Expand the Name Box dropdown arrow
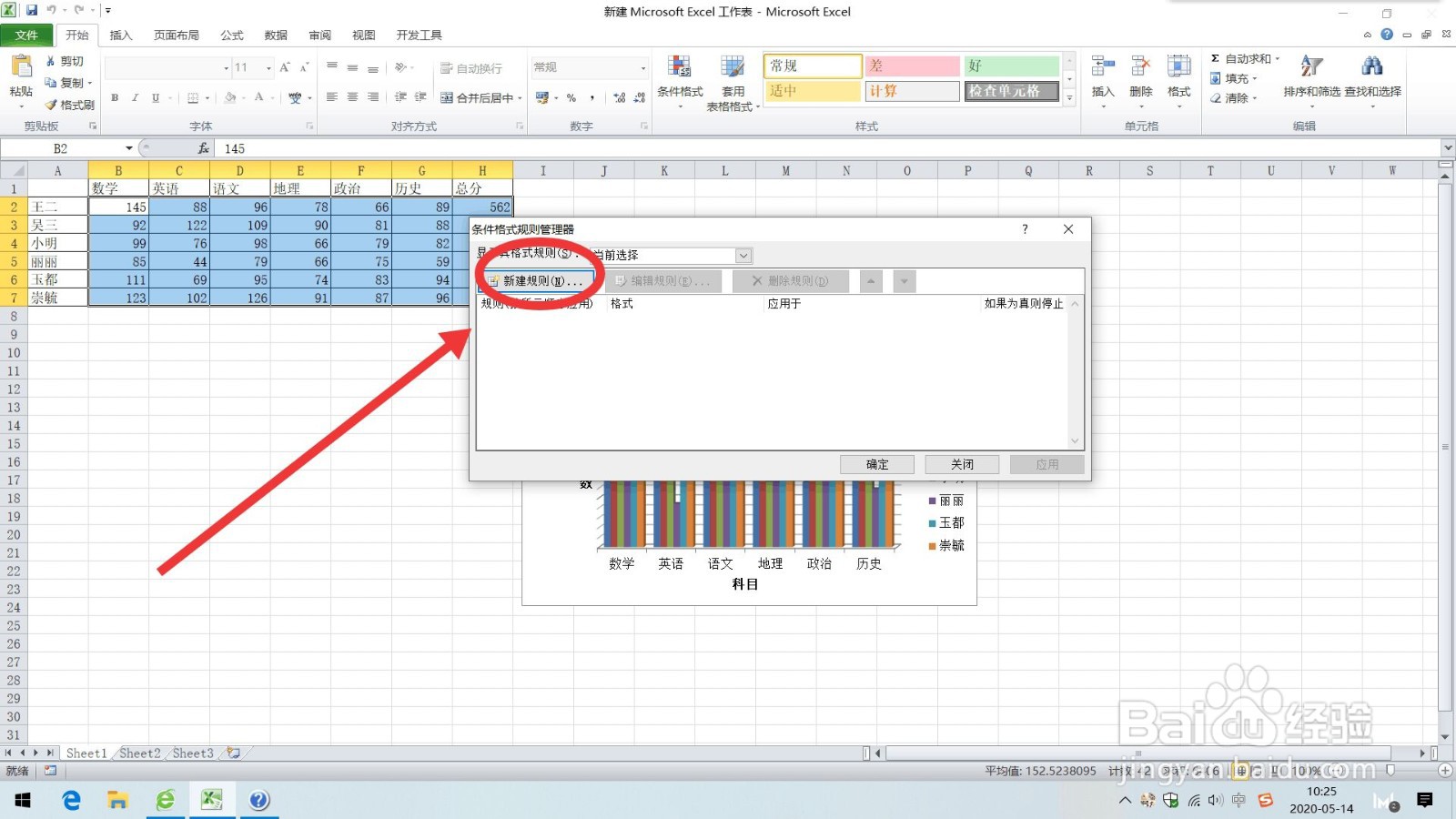Image resolution: width=1456 pixels, height=819 pixels. pos(129,147)
